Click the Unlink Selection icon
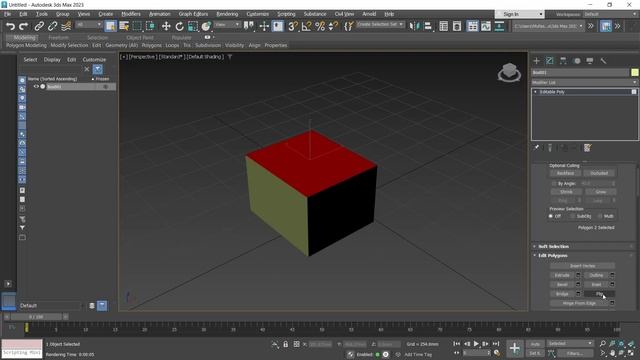Screen dimensions: 640x360 tap(52, 26)
